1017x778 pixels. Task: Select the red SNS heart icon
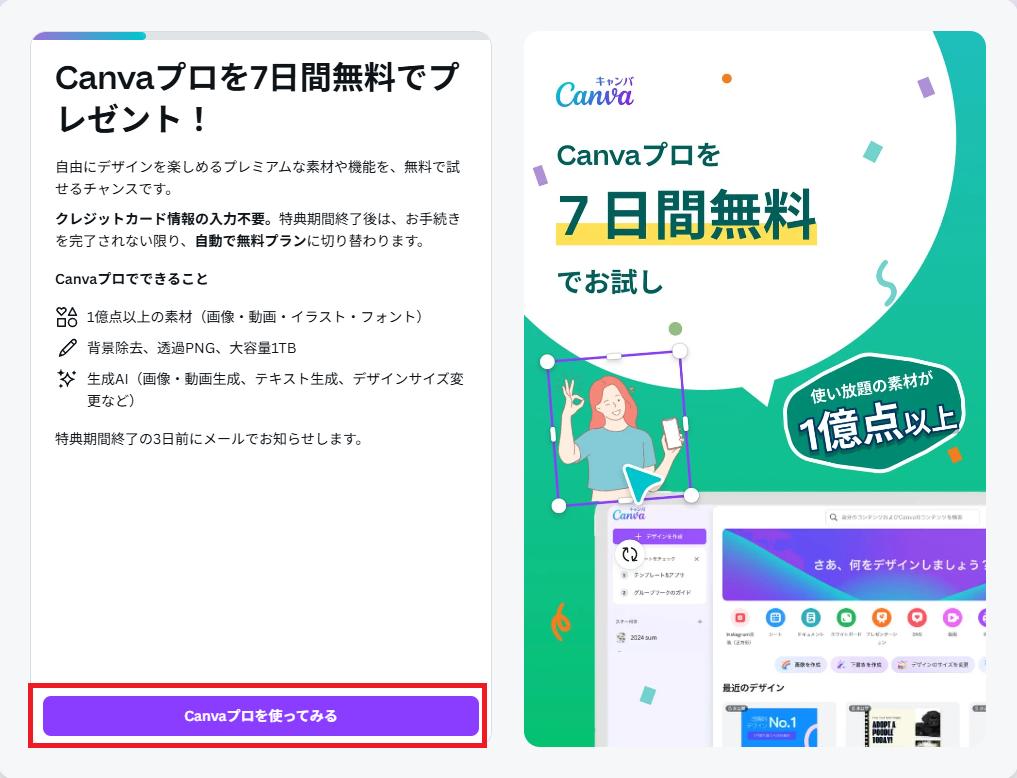(916, 617)
